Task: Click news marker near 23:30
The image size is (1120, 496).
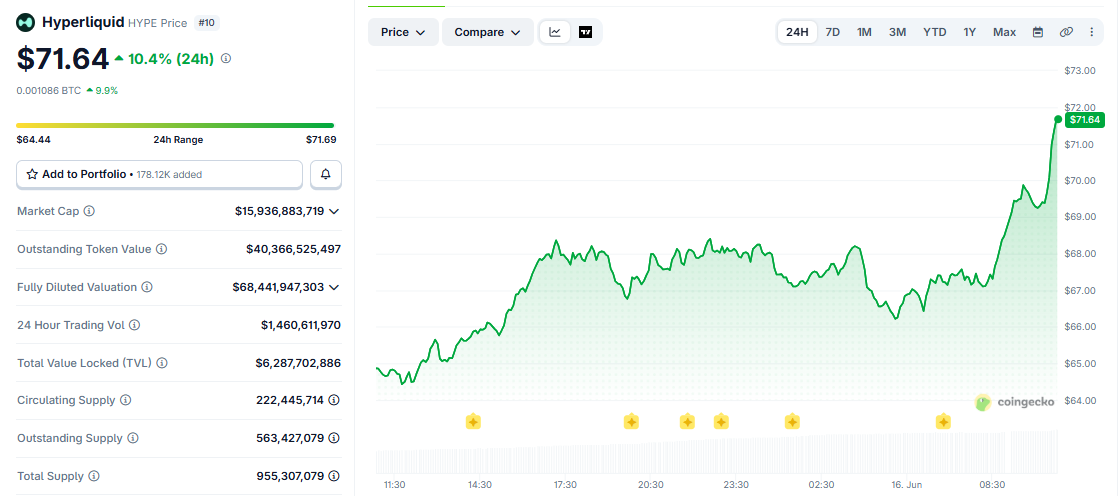Action: click(721, 422)
